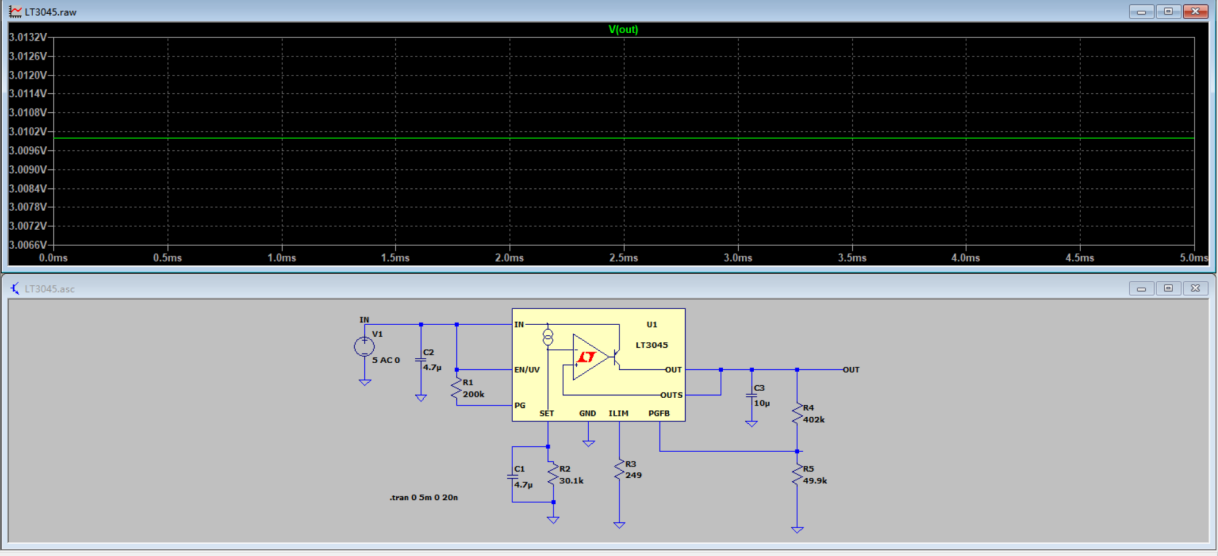1218x556 pixels.
Task: Click the LT3045.asc schematic window icon
Action: tap(14, 289)
